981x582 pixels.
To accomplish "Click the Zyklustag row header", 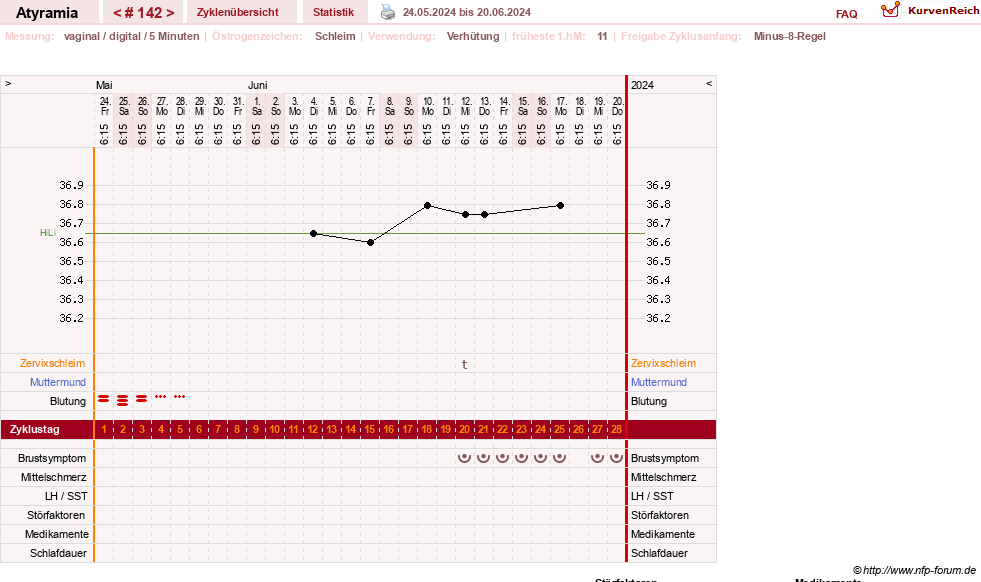I will [x=34, y=429].
